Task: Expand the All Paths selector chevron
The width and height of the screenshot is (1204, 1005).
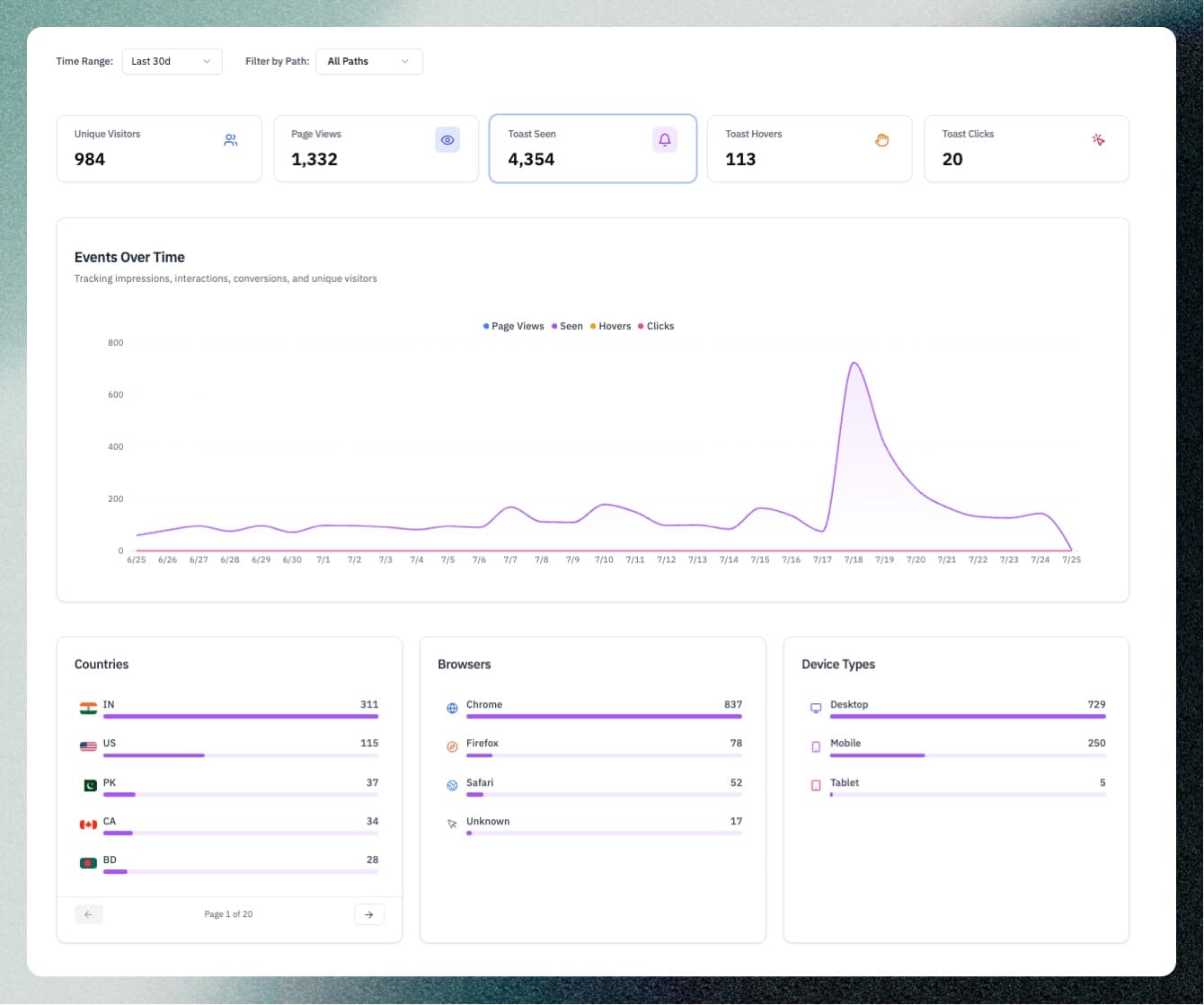Action: (x=404, y=61)
